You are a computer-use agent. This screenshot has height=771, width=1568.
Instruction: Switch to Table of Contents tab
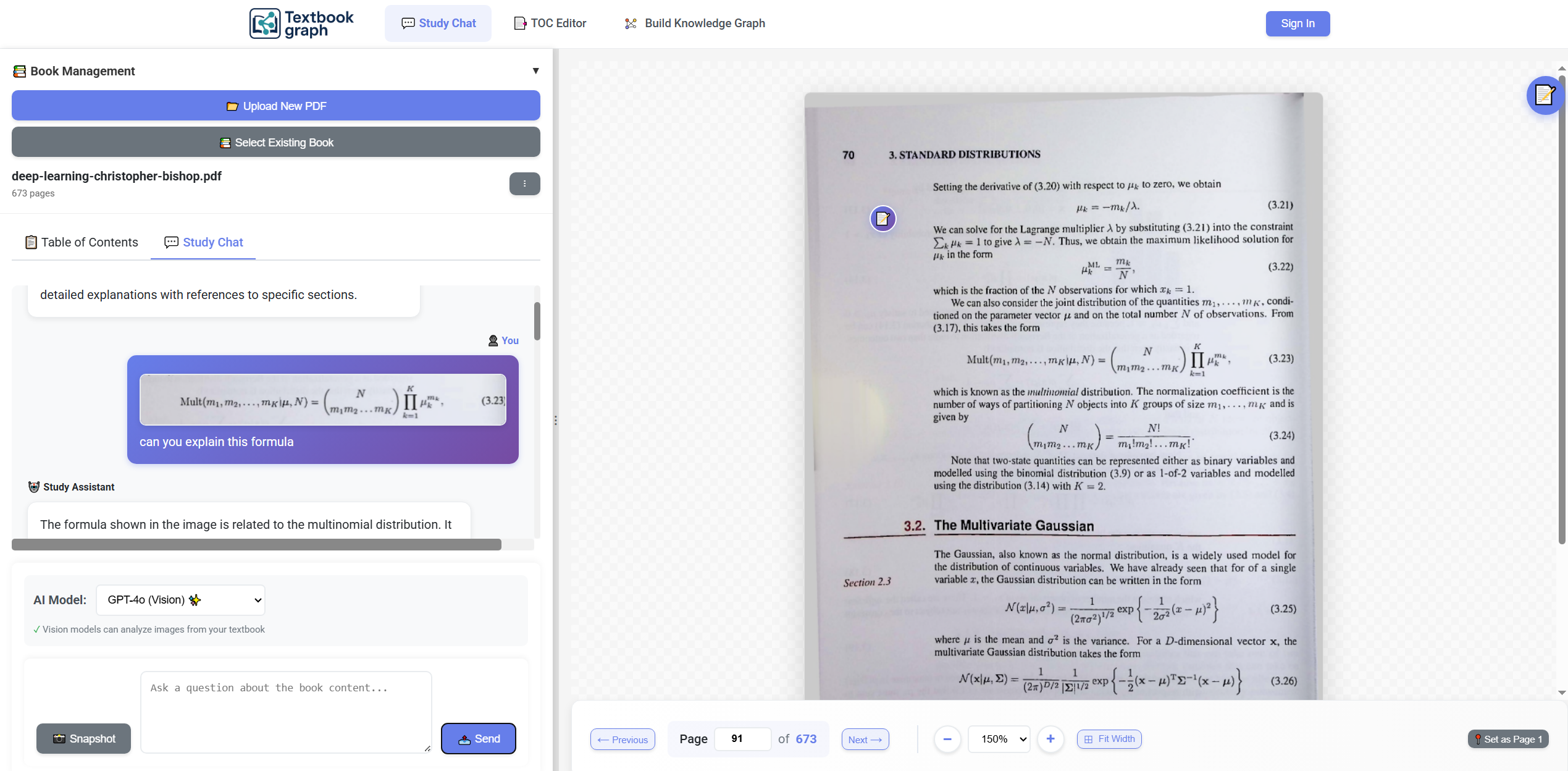tap(81, 242)
